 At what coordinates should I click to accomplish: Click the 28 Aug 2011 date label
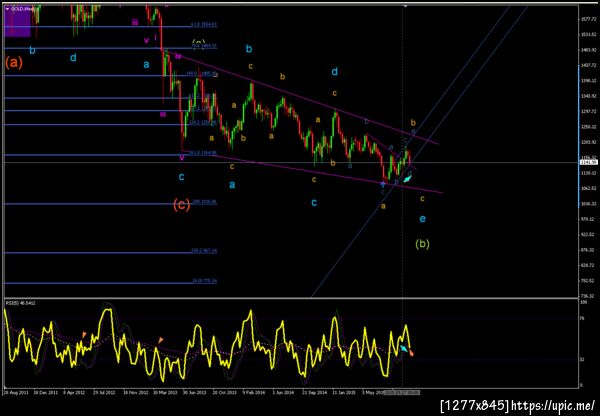pos(14,393)
